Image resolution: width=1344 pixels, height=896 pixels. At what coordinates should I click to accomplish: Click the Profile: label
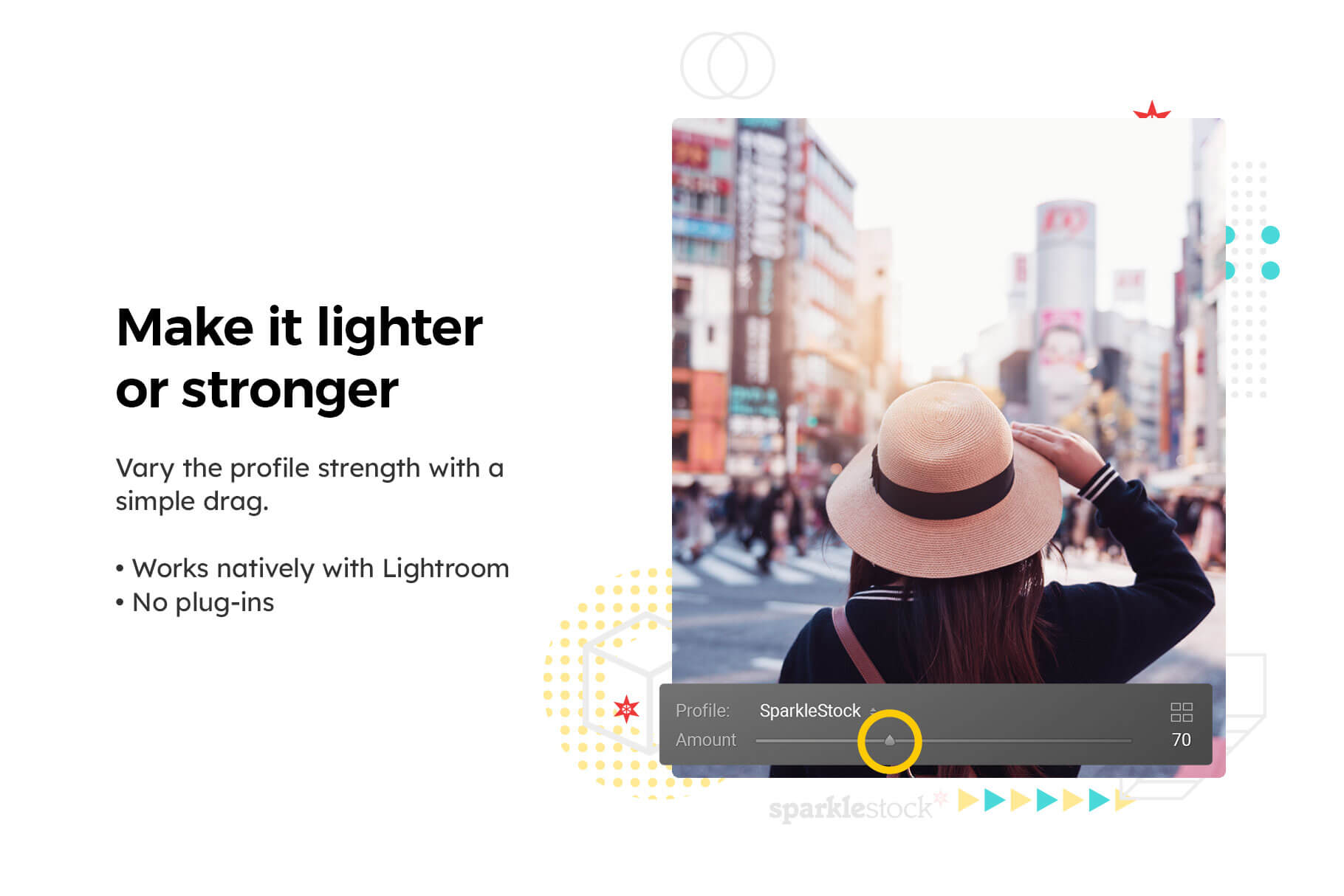(x=702, y=711)
